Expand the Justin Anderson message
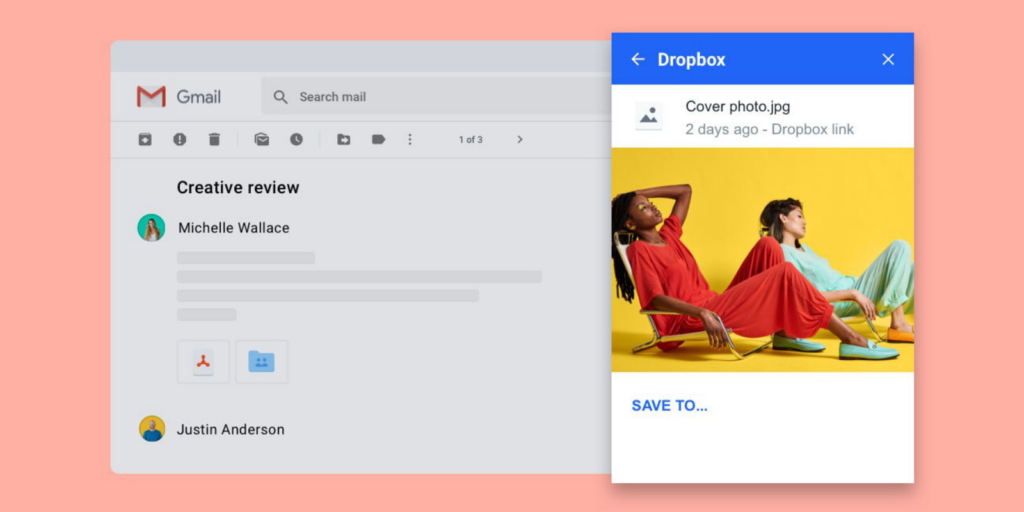The width and height of the screenshot is (1024, 512). tap(231, 430)
